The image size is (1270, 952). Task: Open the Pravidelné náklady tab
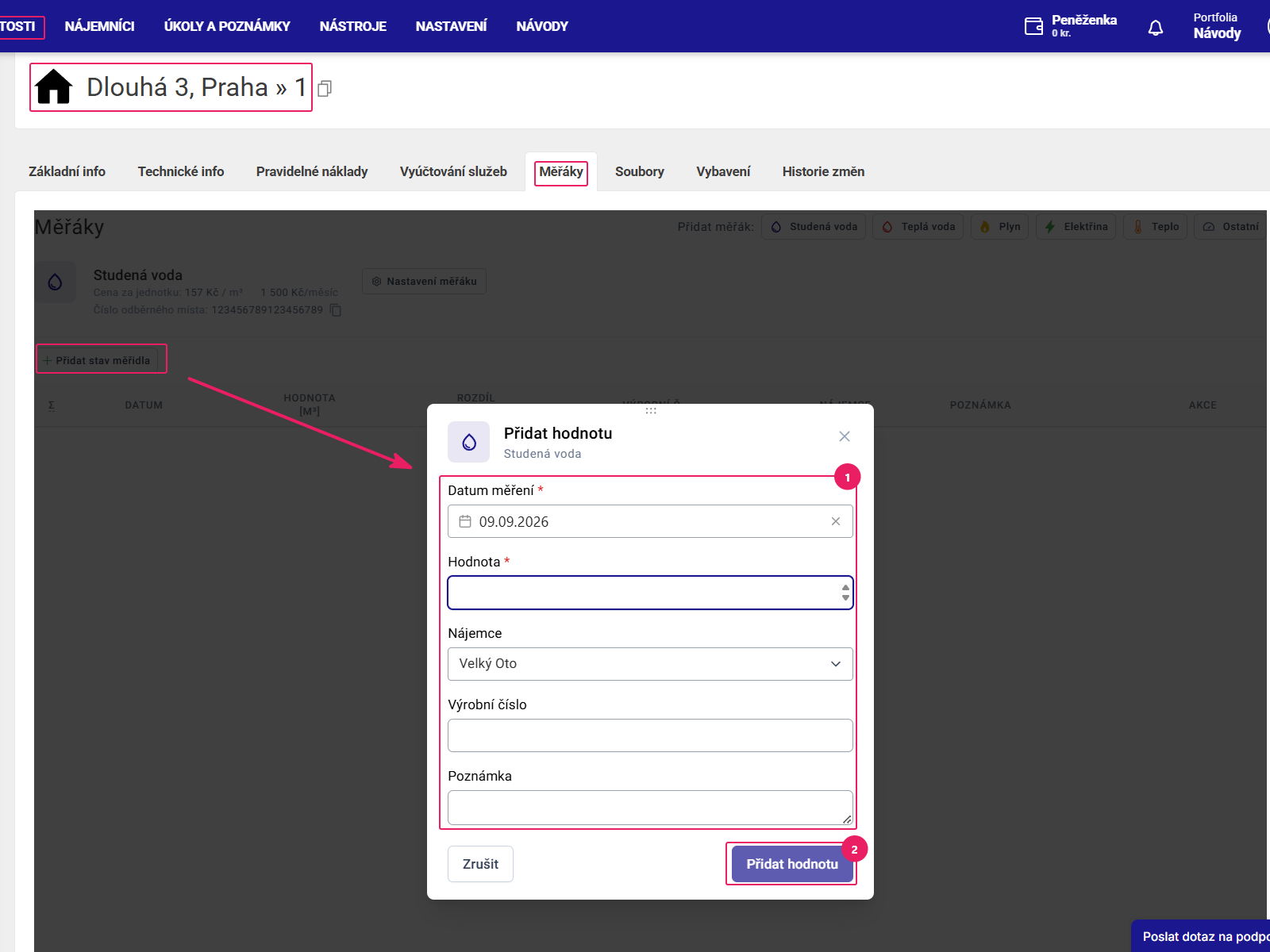click(312, 171)
